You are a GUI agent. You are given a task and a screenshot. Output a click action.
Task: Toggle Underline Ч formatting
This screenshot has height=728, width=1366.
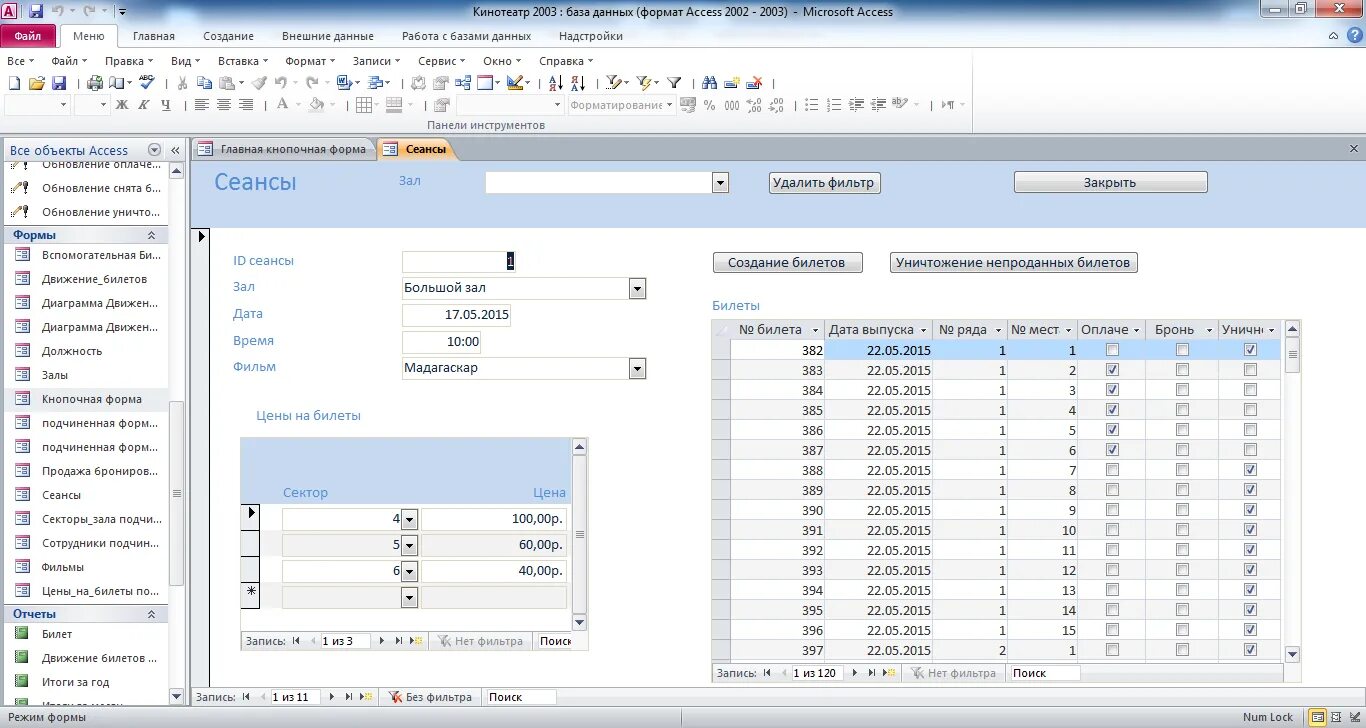pos(166,104)
